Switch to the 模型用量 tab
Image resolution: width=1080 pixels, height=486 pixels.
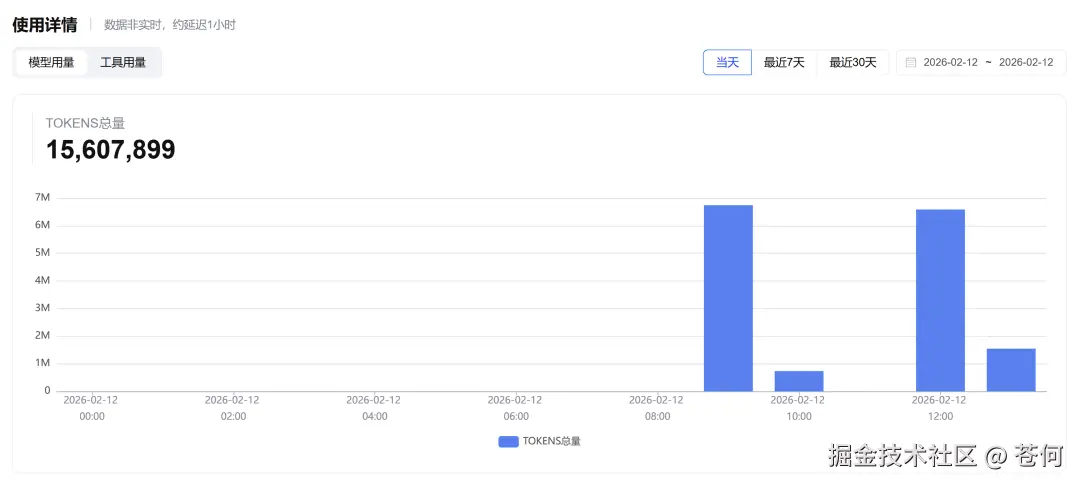point(51,62)
